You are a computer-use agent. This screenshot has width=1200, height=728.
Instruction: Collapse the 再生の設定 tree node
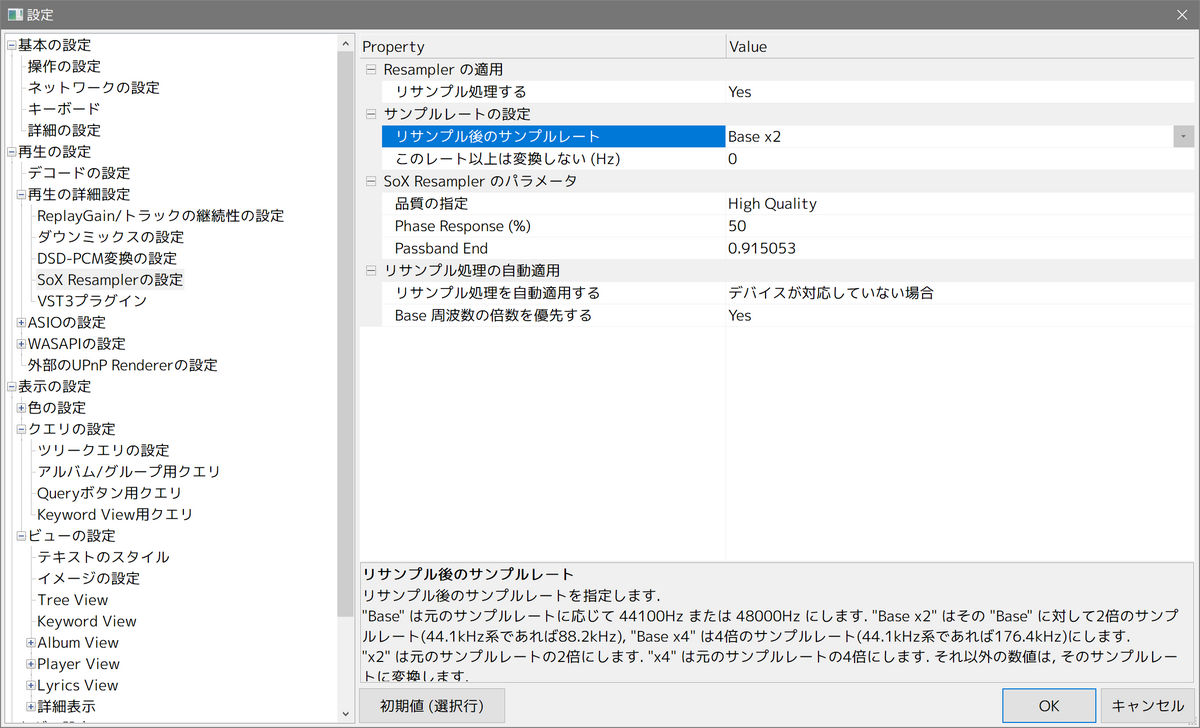click(11, 152)
